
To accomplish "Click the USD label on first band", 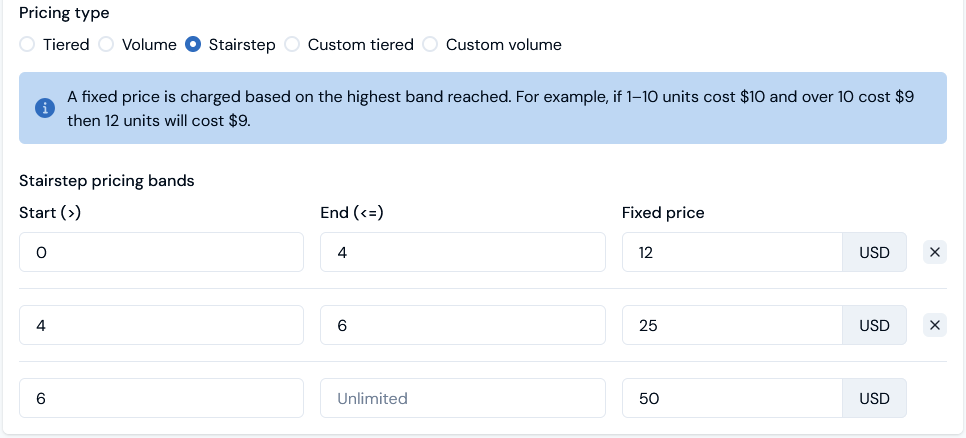I will pyautogui.click(x=874, y=252).
